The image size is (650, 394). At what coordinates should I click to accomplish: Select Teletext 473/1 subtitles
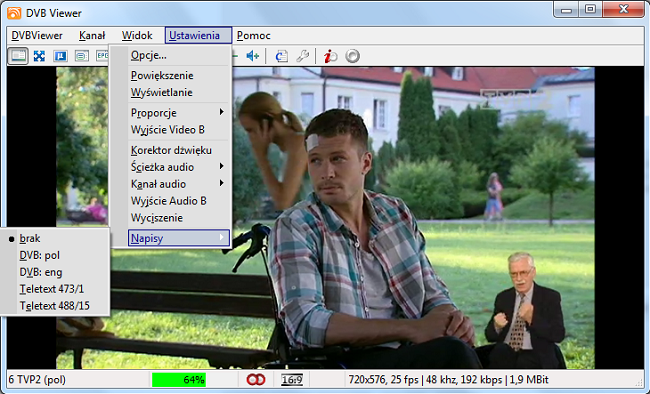(55, 289)
